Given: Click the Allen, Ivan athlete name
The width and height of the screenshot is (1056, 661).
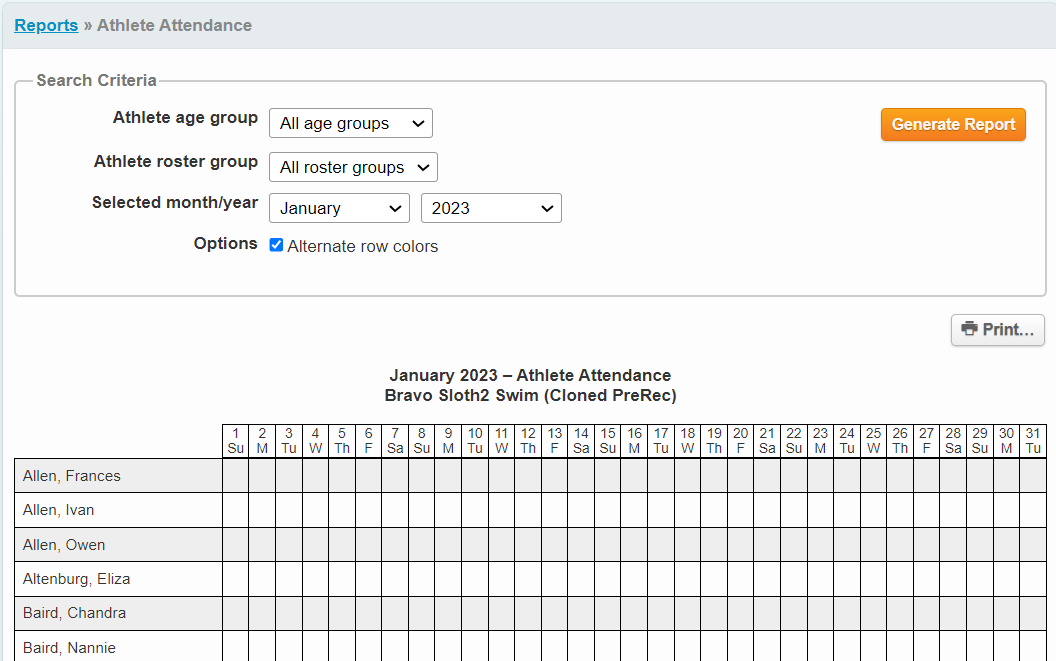Looking at the screenshot, I should (59, 510).
